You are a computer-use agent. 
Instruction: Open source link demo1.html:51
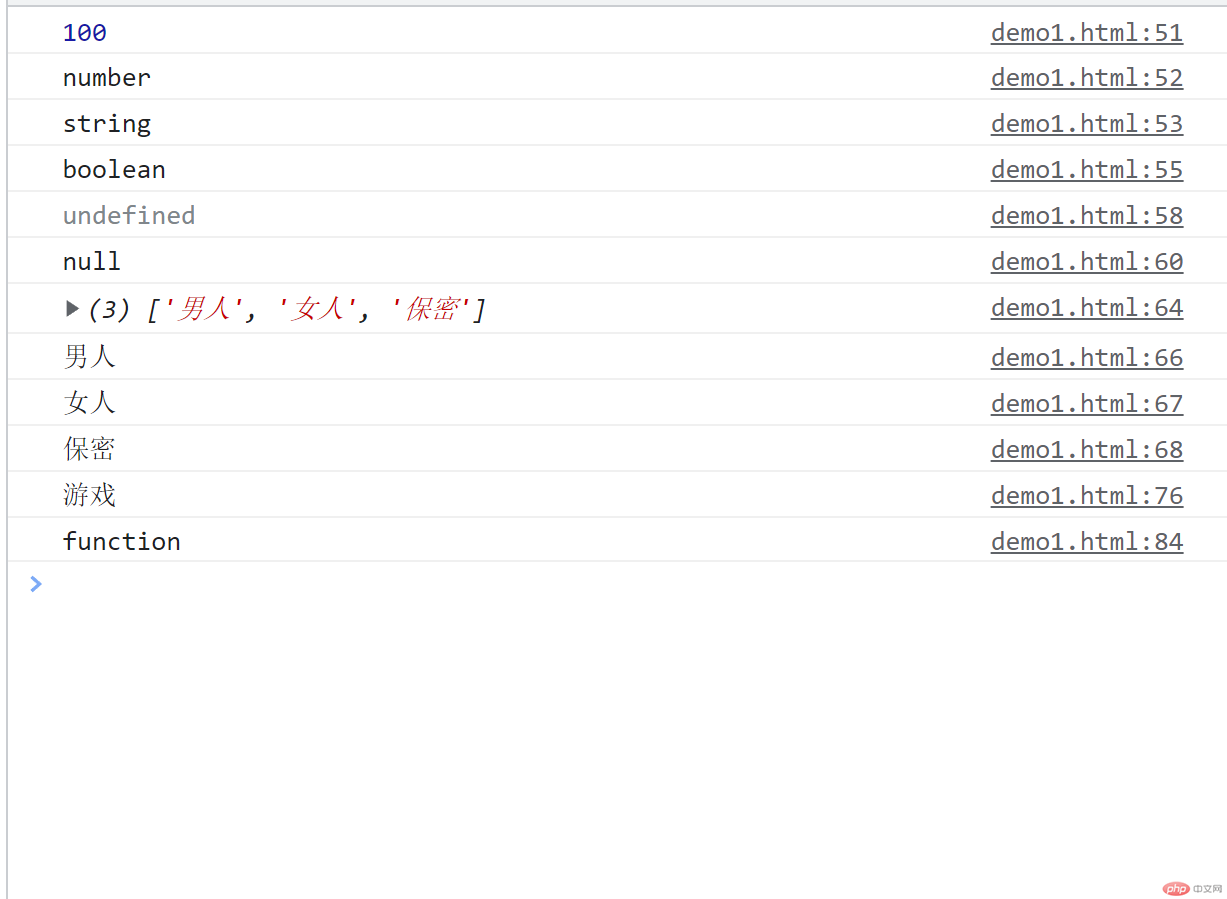tap(1087, 33)
